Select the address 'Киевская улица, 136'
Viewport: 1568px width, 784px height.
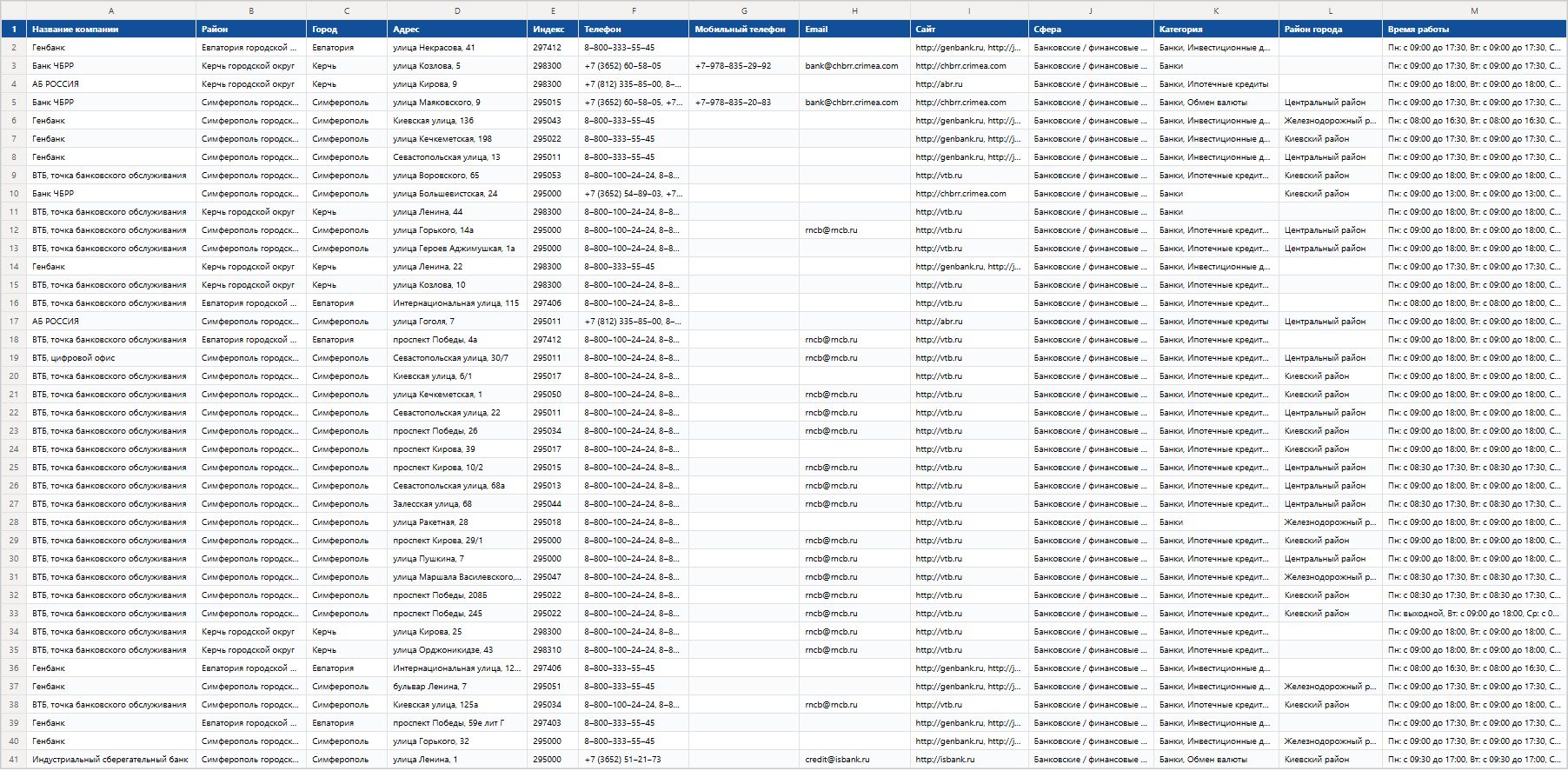(457, 121)
